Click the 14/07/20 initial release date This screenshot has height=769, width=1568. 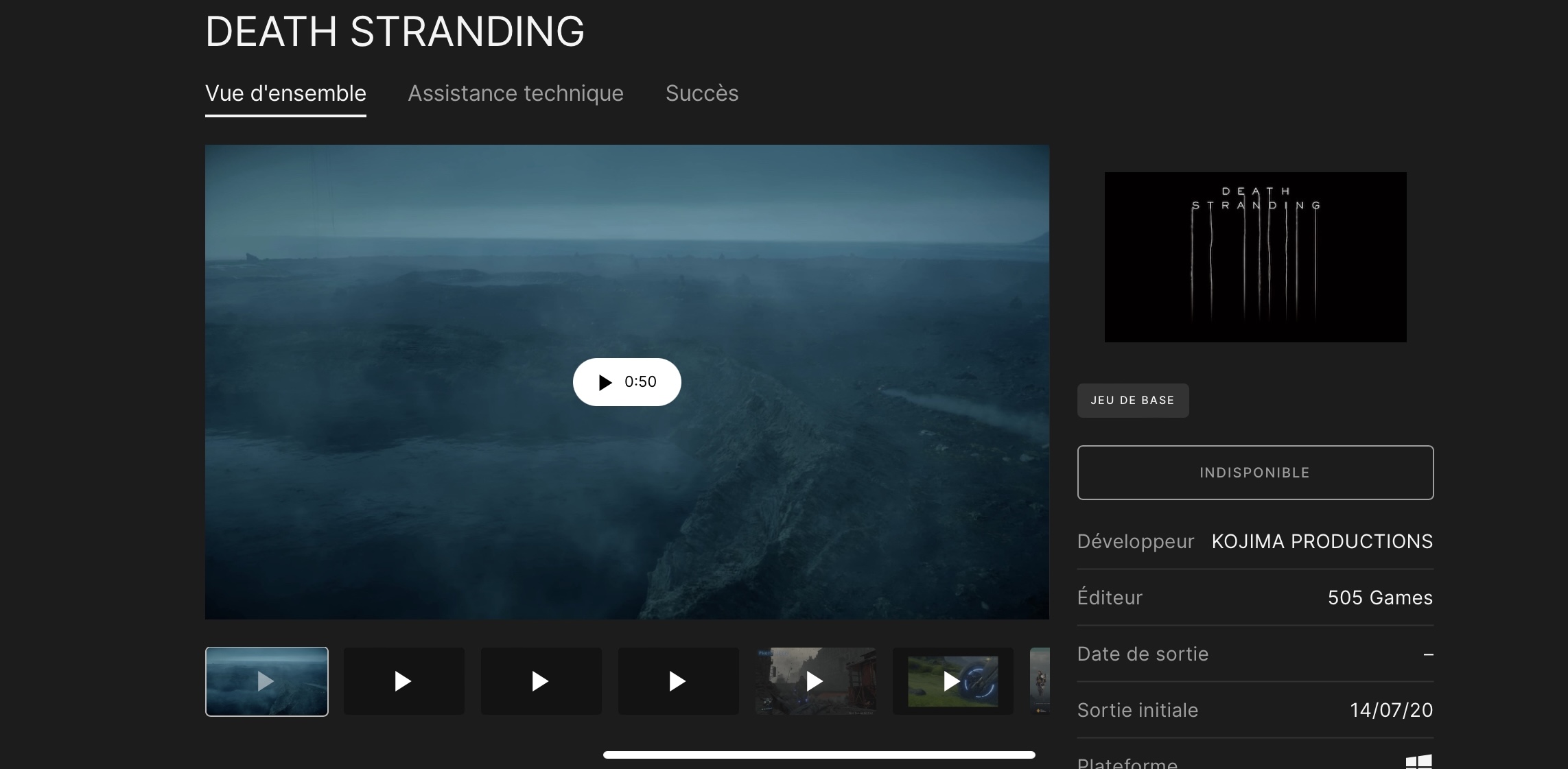point(1391,710)
